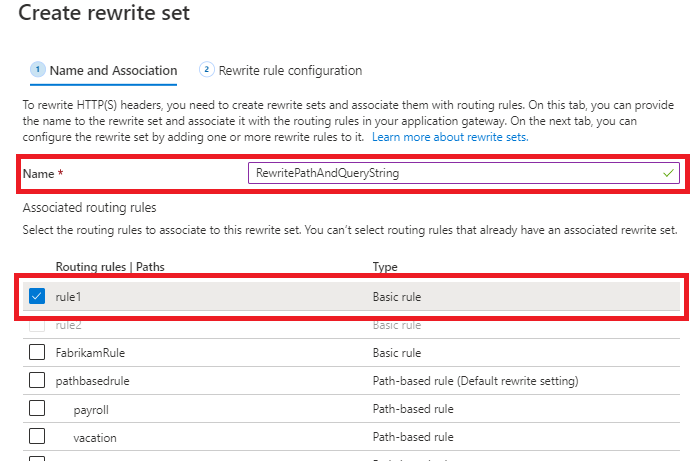Click the step 1 circle icon
The height and width of the screenshot is (461, 699).
[x=37, y=70]
